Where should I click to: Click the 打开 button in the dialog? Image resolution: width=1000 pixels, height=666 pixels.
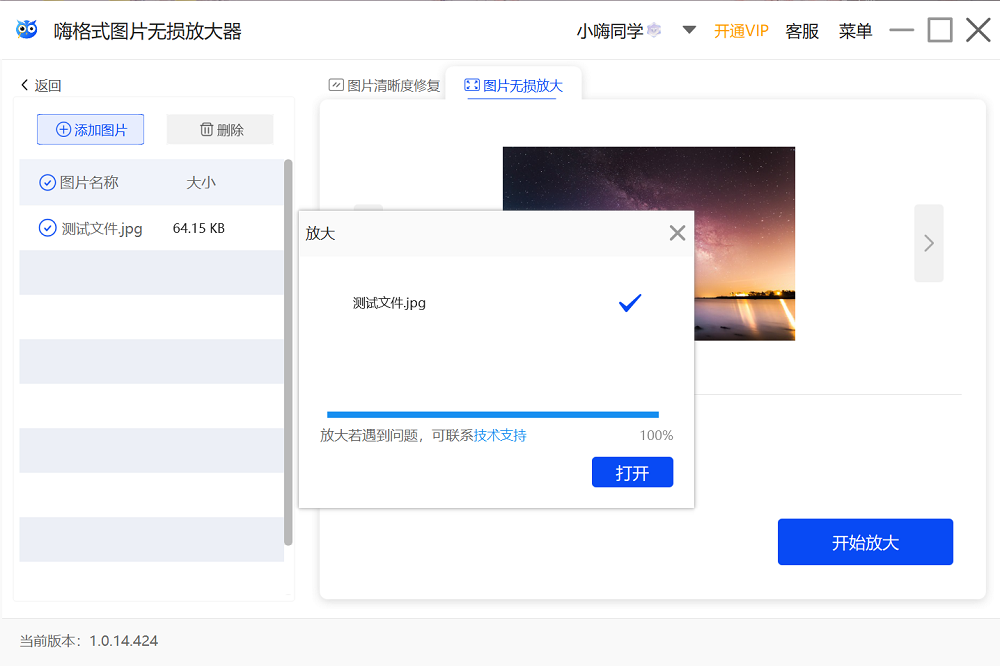[x=632, y=471]
